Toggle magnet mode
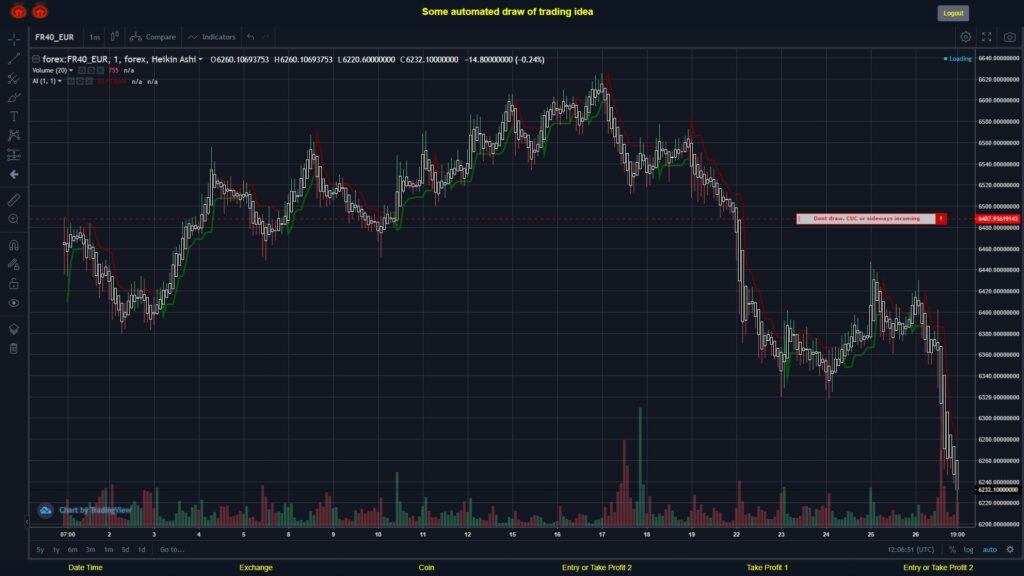The width and height of the screenshot is (1024, 576). (x=14, y=245)
